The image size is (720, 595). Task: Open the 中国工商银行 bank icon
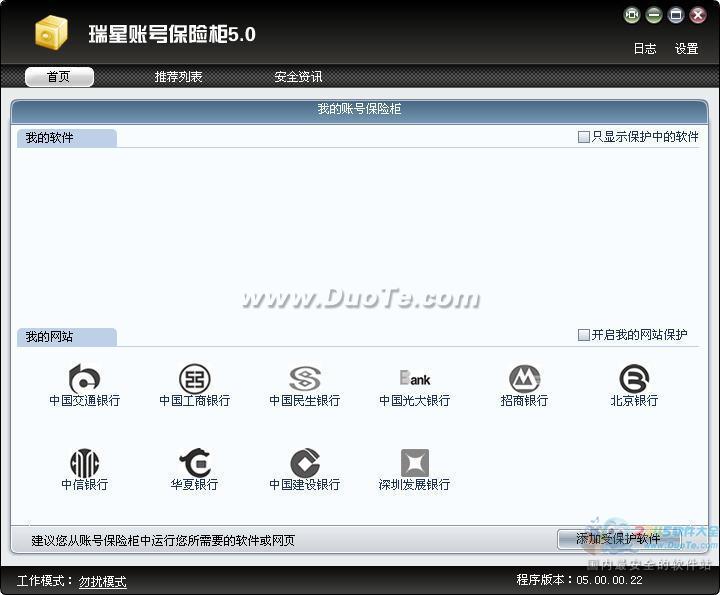click(194, 380)
